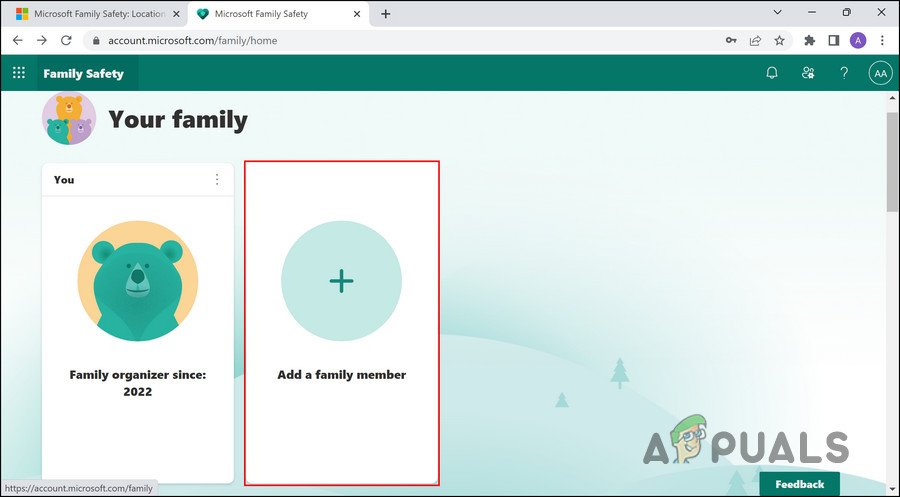Click the scrollbar down arrow

click(x=893, y=490)
